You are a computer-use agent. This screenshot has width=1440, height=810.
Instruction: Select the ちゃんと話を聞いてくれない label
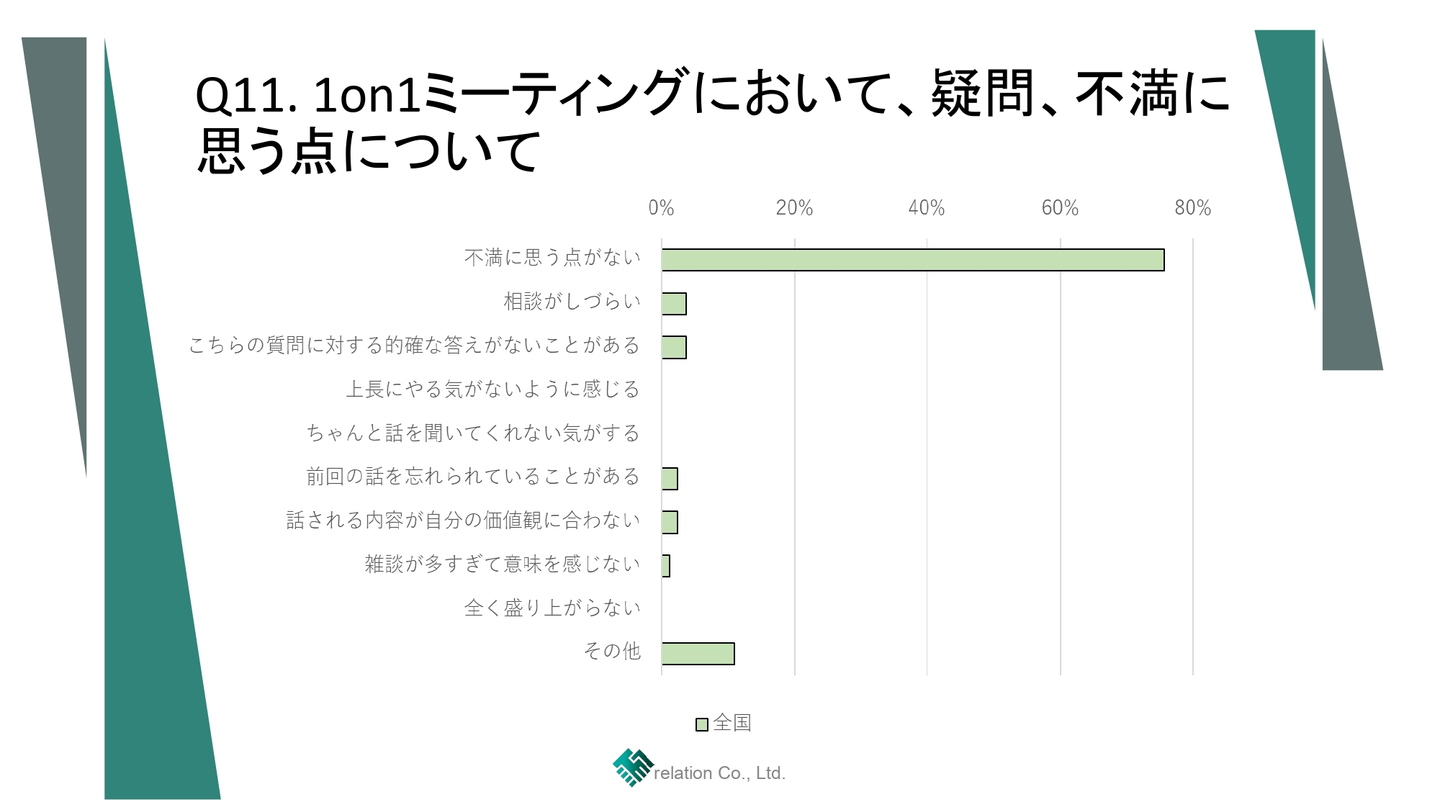click(473, 433)
